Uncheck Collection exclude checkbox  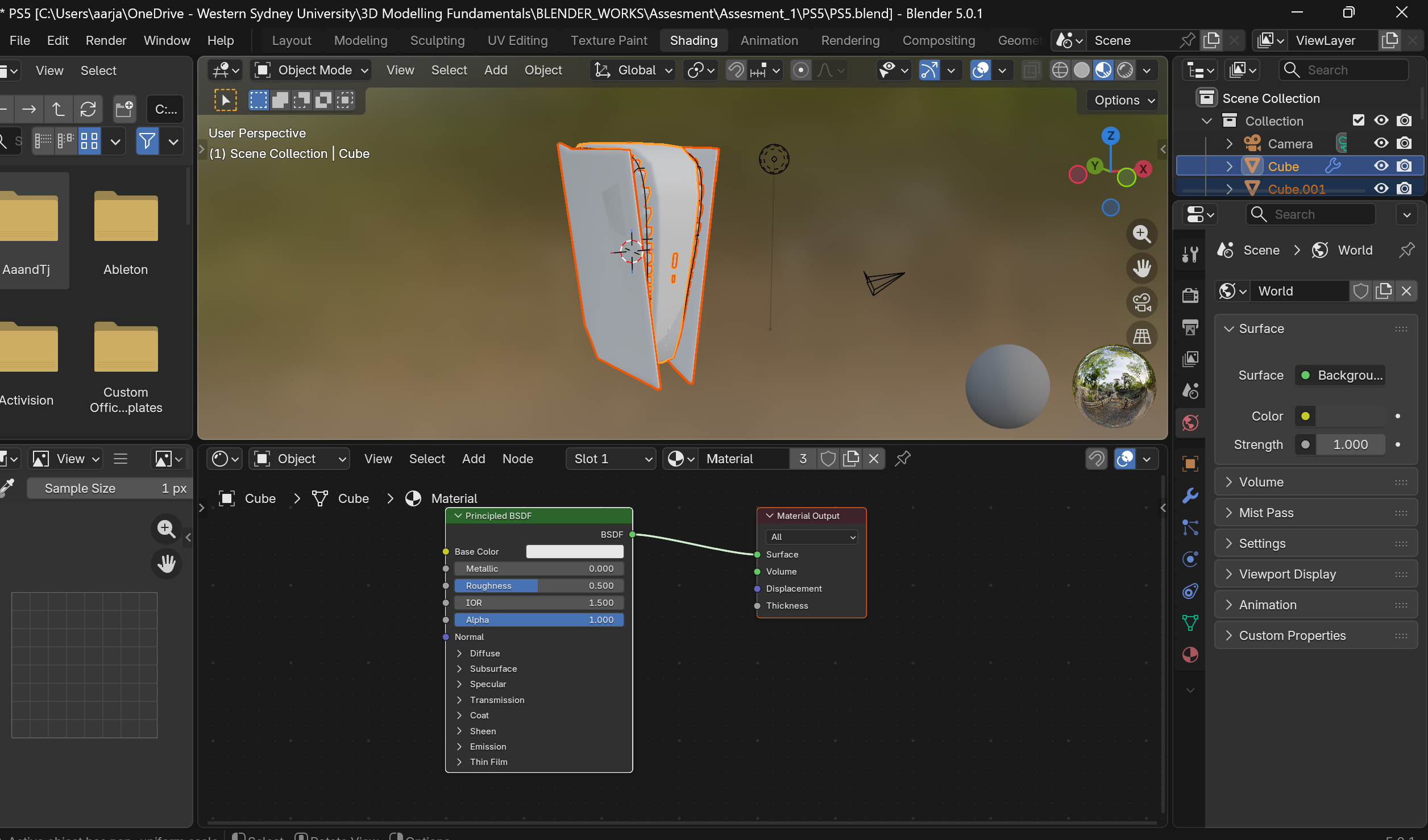(1358, 120)
